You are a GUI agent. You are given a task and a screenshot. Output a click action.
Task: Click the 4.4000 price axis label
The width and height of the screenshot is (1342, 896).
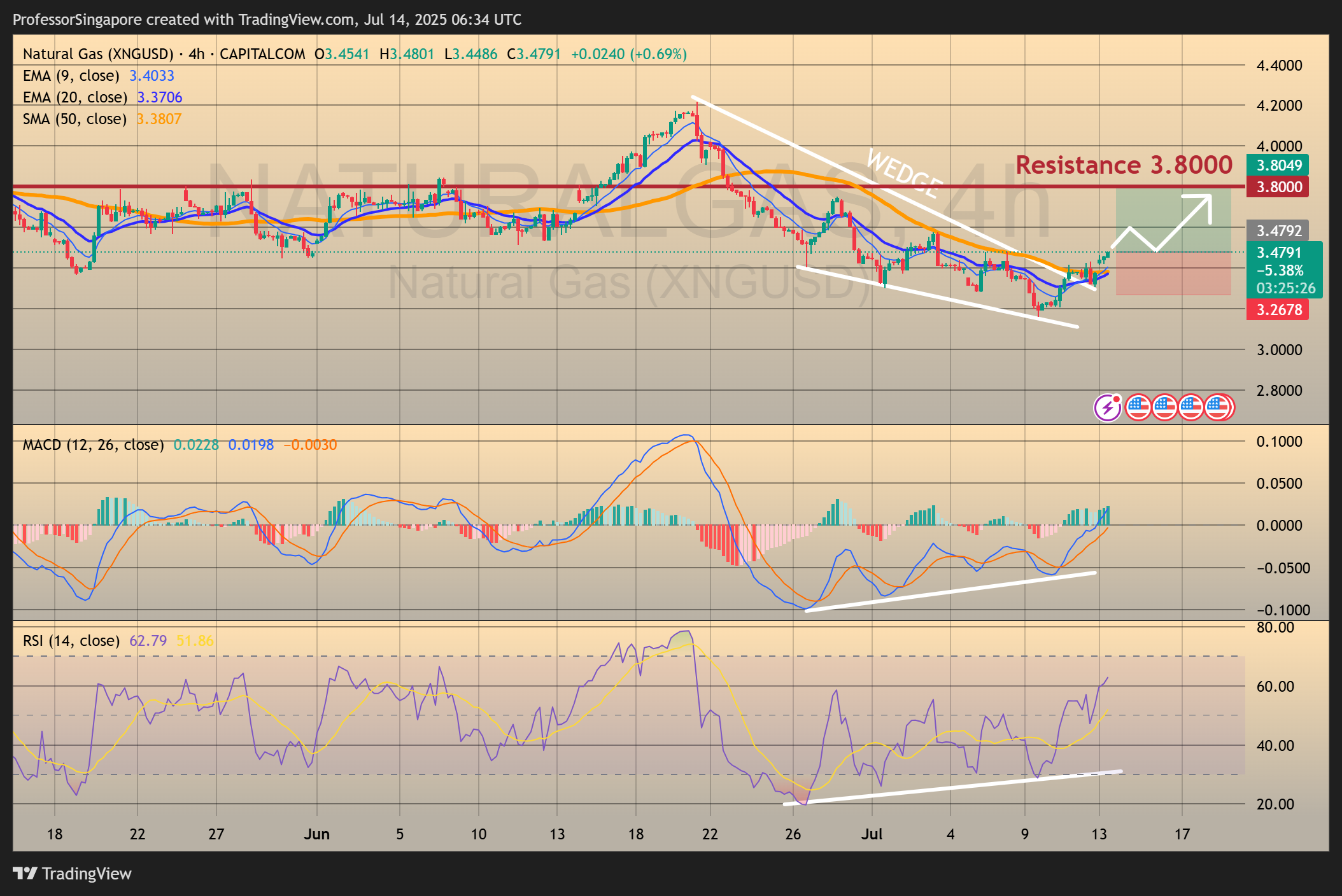click(1279, 66)
